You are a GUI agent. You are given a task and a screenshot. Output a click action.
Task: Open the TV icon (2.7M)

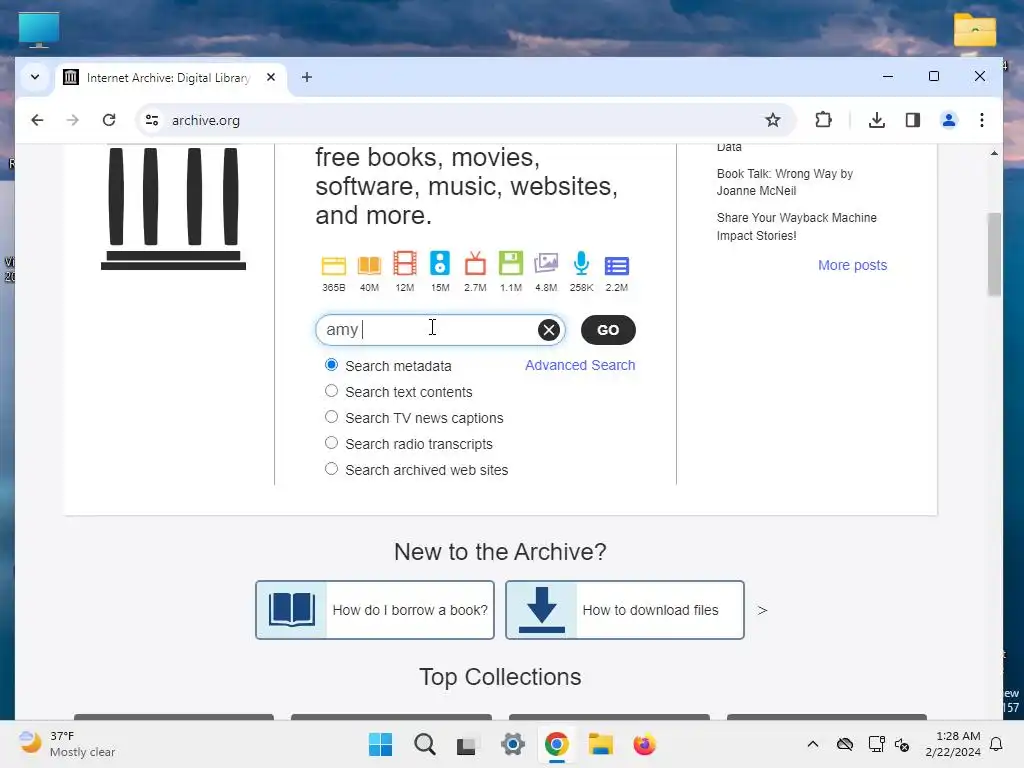[475, 263]
